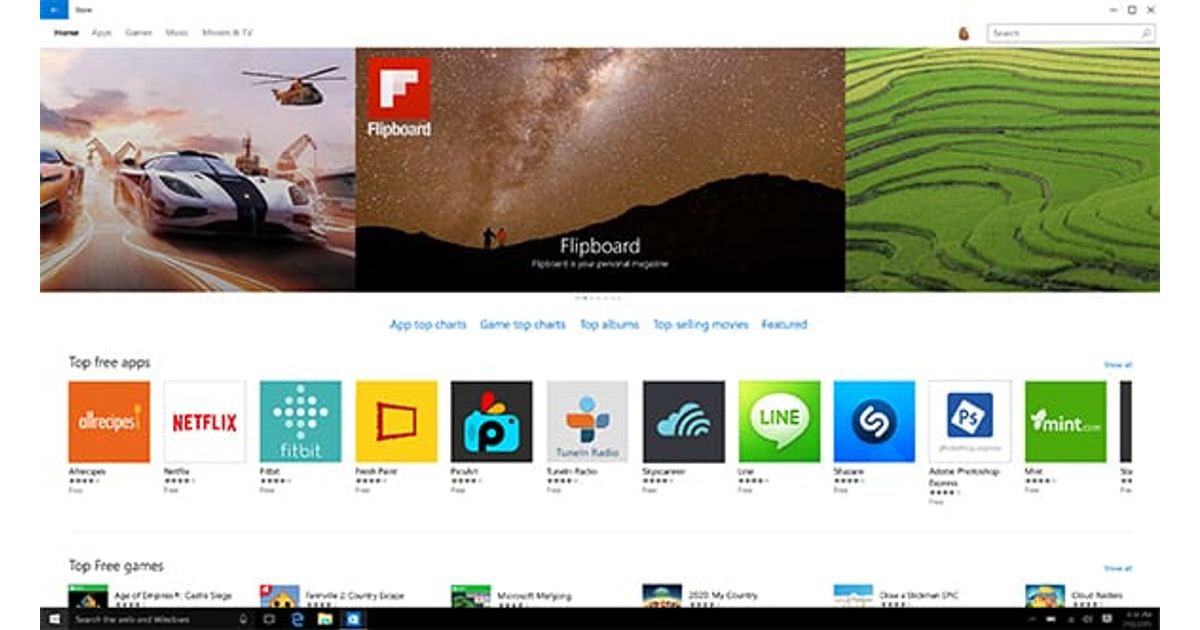Switch to the Games tab

(x=138, y=33)
